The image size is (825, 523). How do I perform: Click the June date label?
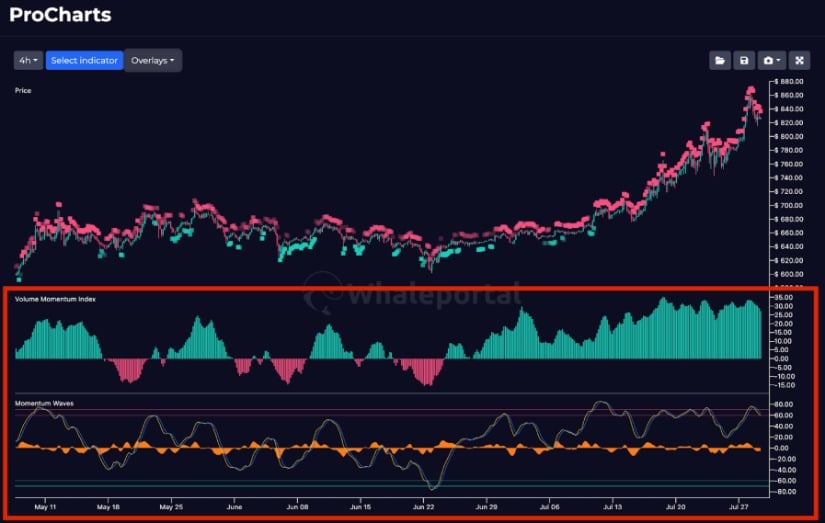(x=234, y=507)
